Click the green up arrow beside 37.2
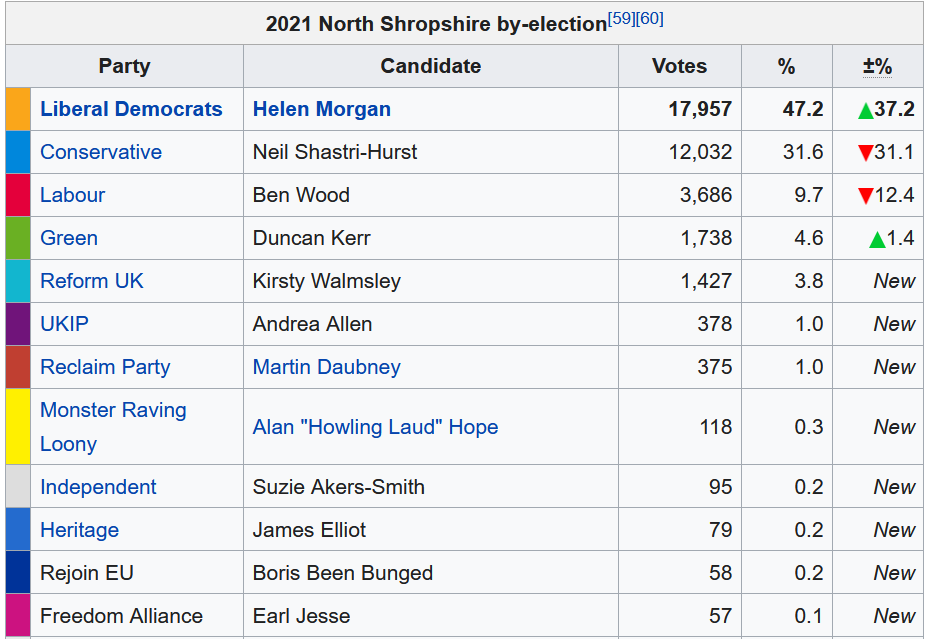Image resolution: width=933 pixels, height=639 pixels. (x=866, y=110)
